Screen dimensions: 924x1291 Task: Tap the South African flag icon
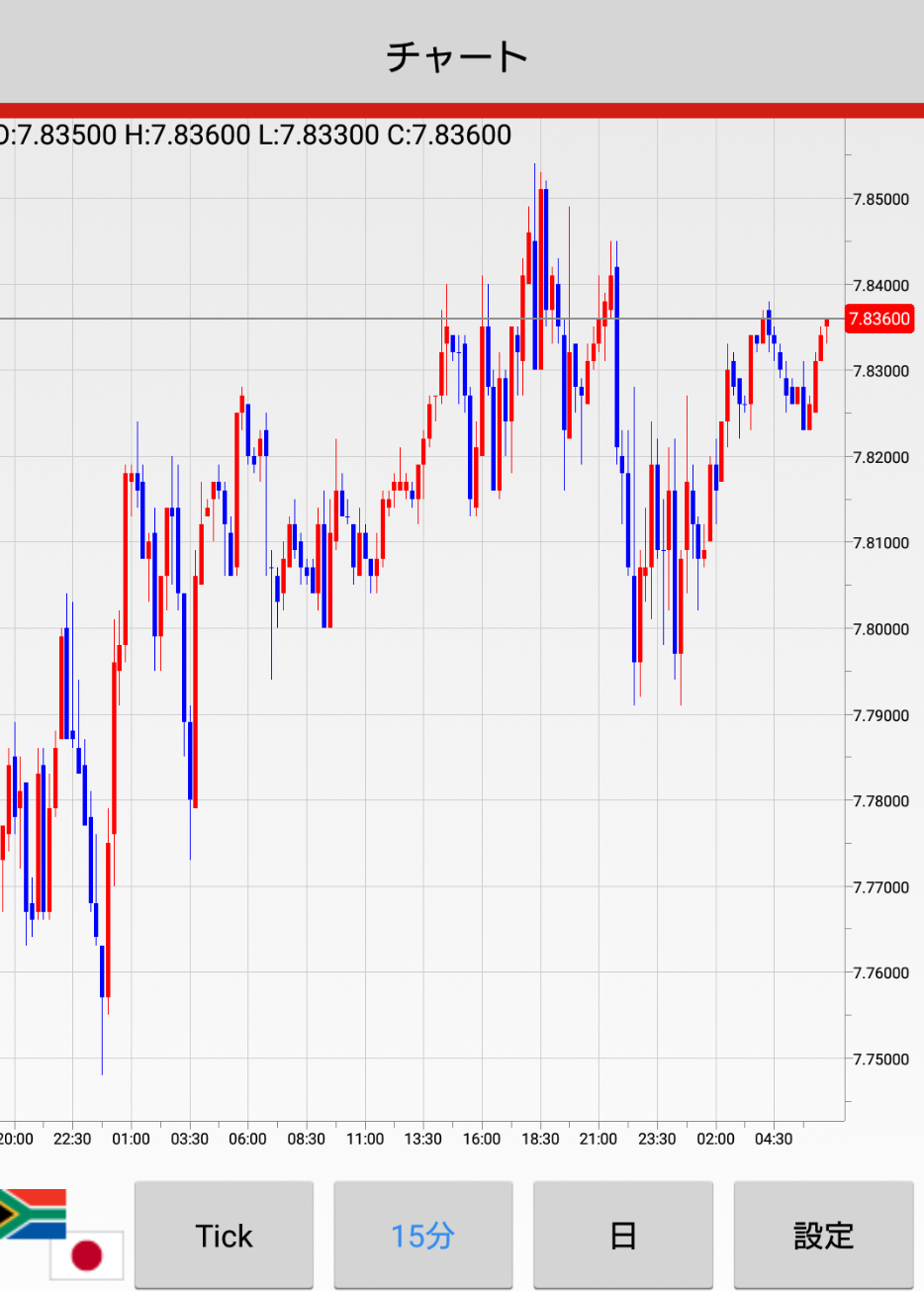pos(30,1213)
